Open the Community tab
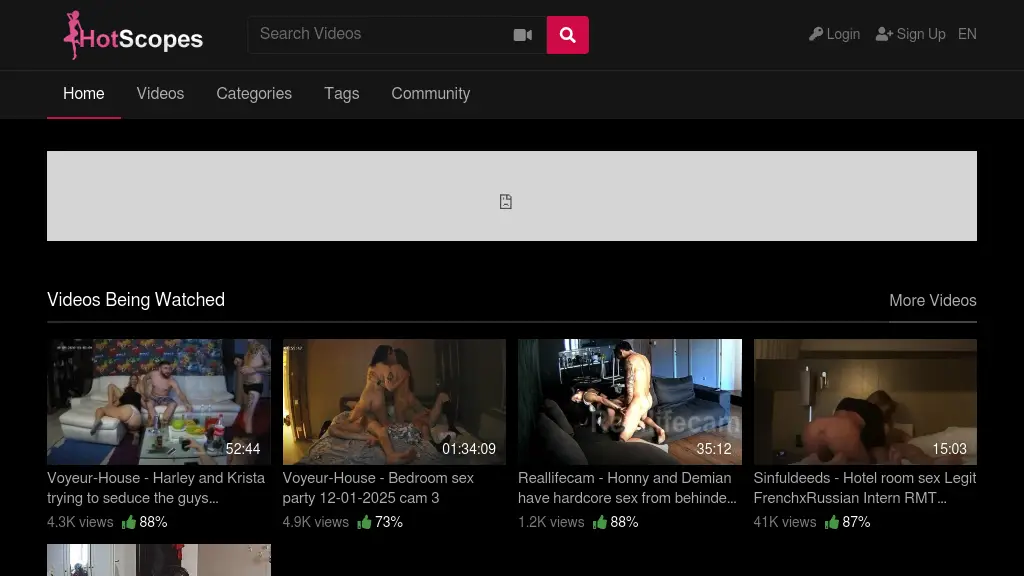Screen dimensions: 1024x576 click(430, 94)
